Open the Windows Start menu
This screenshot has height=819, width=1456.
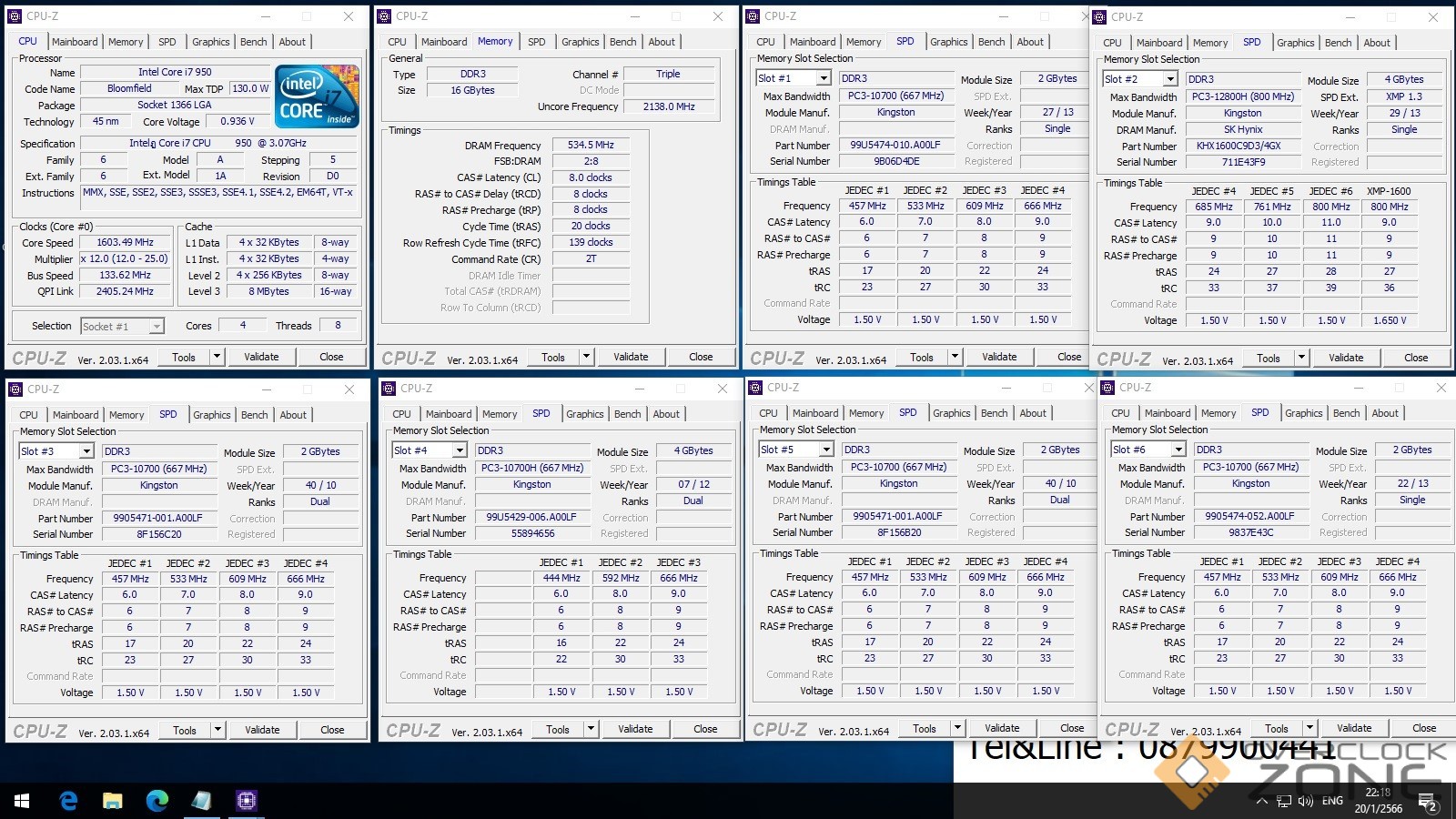[22, 801]
